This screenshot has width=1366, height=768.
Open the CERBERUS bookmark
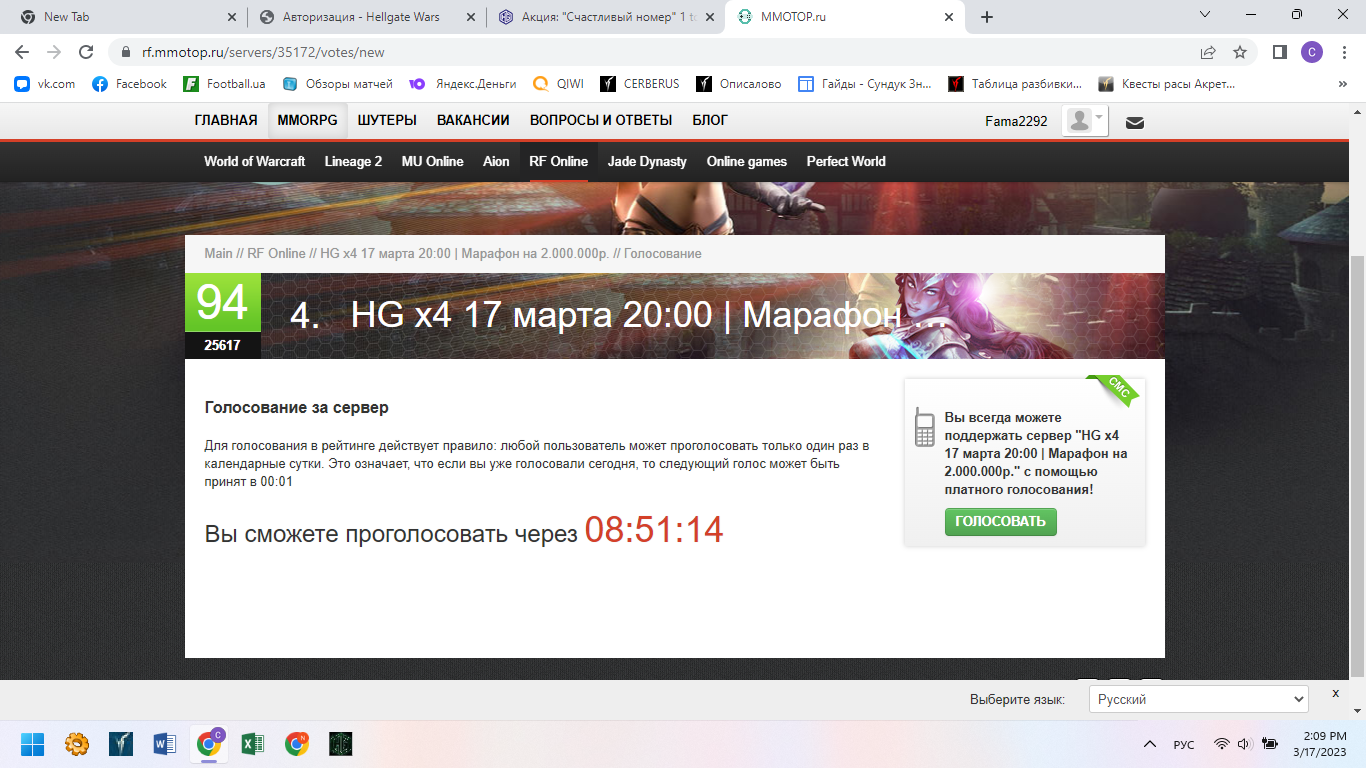pyautogui.click(x=639, y=84)
